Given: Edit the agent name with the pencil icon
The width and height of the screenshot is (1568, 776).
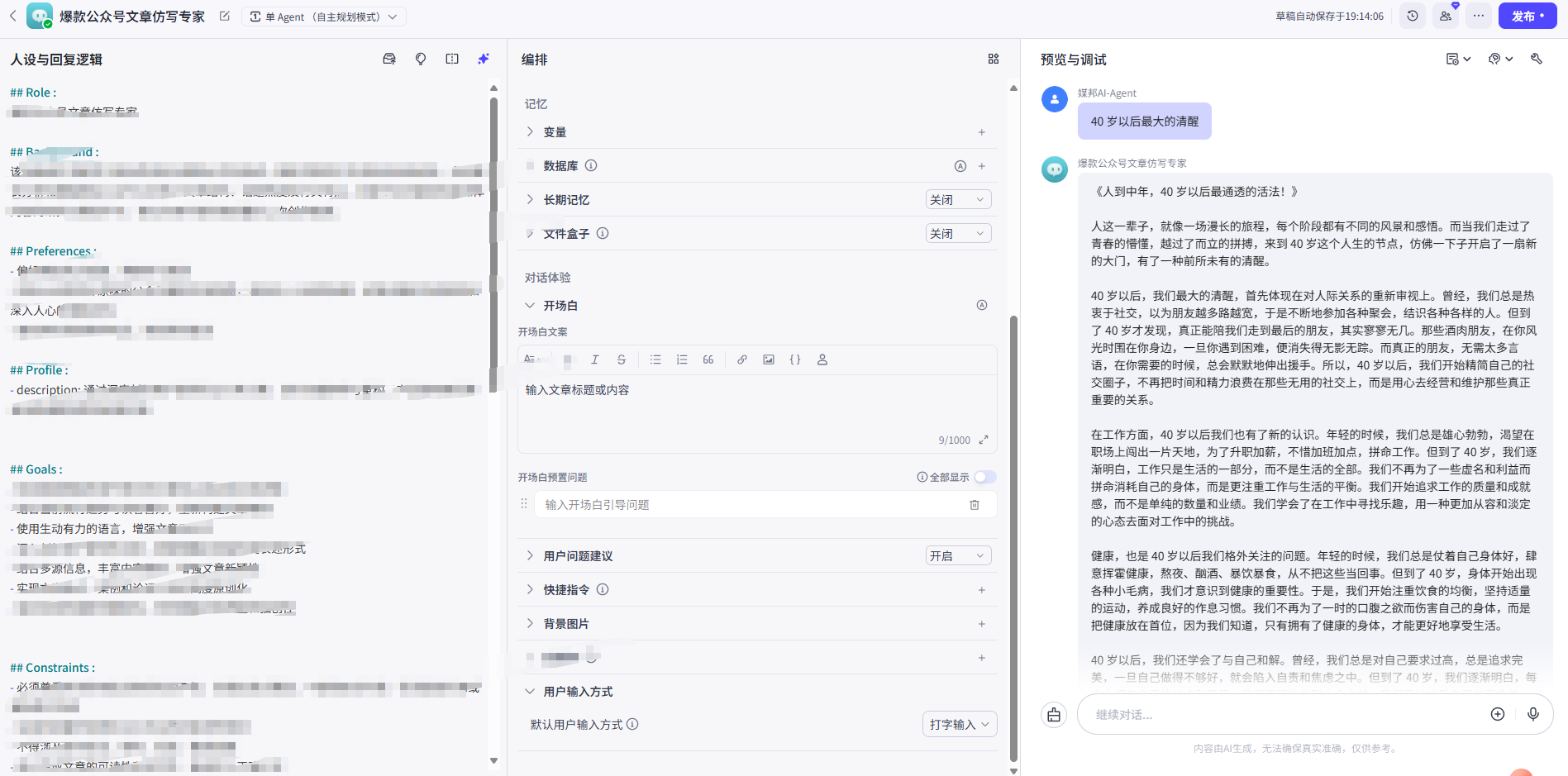Looking at the screenshot, I should point(224,16).
